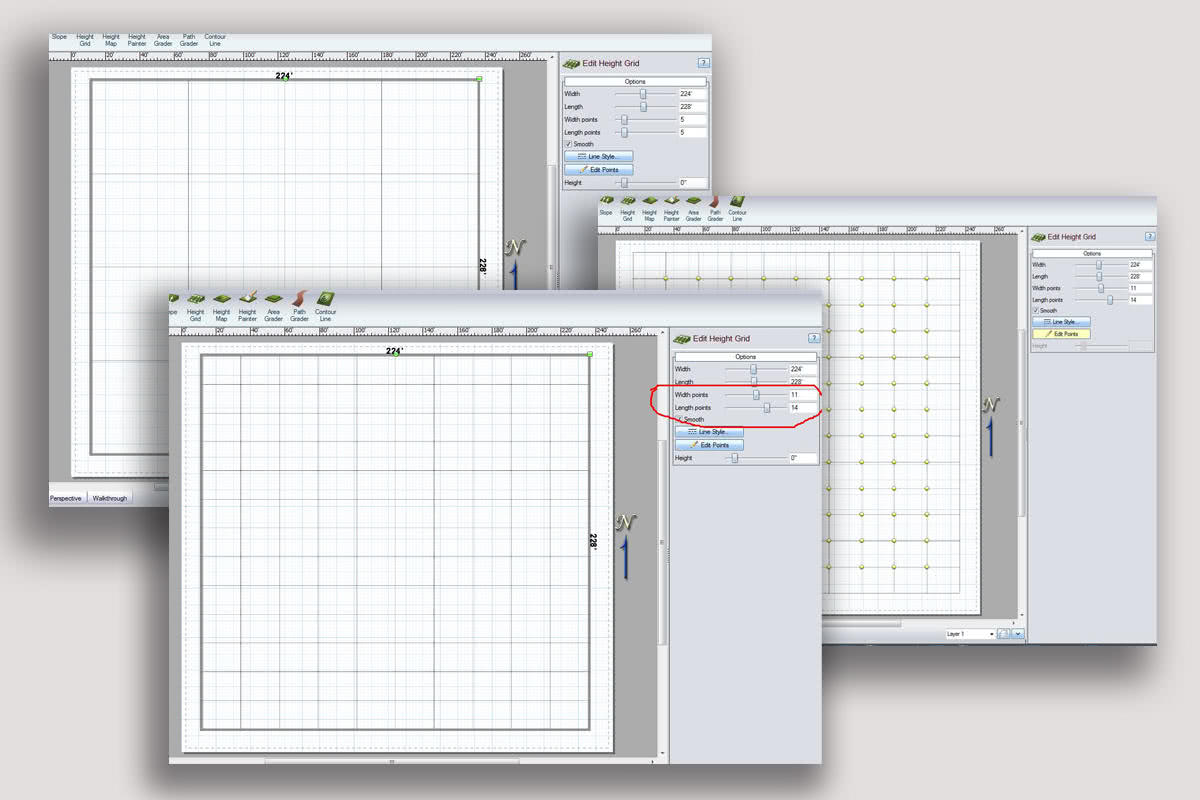Activate Path Grader tool in front window
Screen dimensions: 1200x800
pyautogui.click(x=299, y=304)
